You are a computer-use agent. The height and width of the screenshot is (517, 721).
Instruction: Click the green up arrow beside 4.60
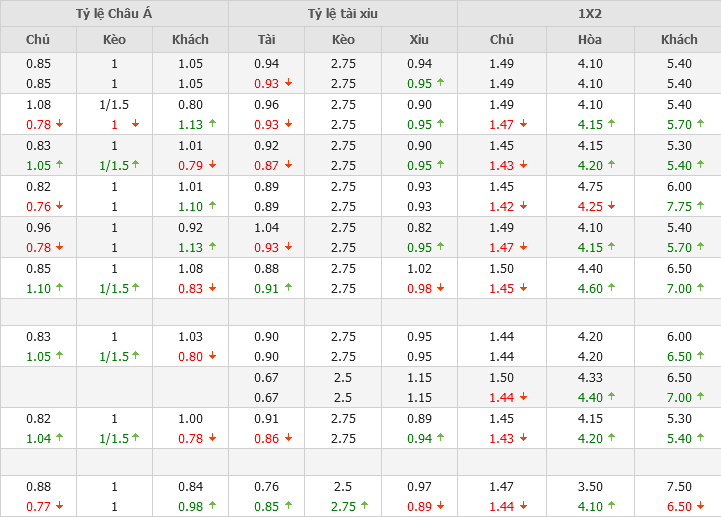tap(611, 288)
